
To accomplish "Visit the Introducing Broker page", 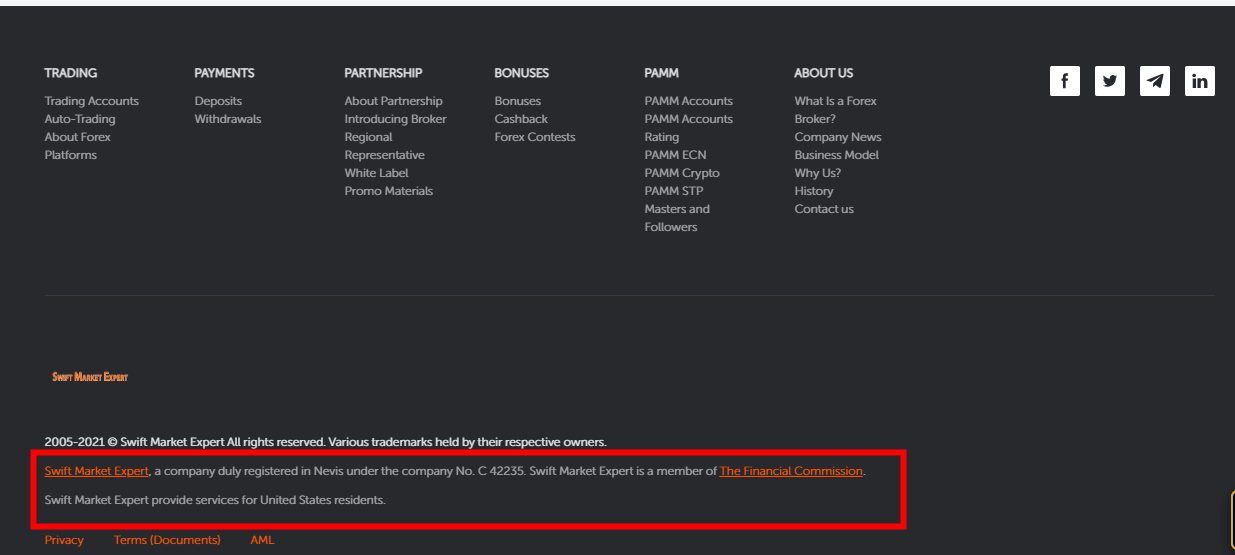I will coord(395,119).
